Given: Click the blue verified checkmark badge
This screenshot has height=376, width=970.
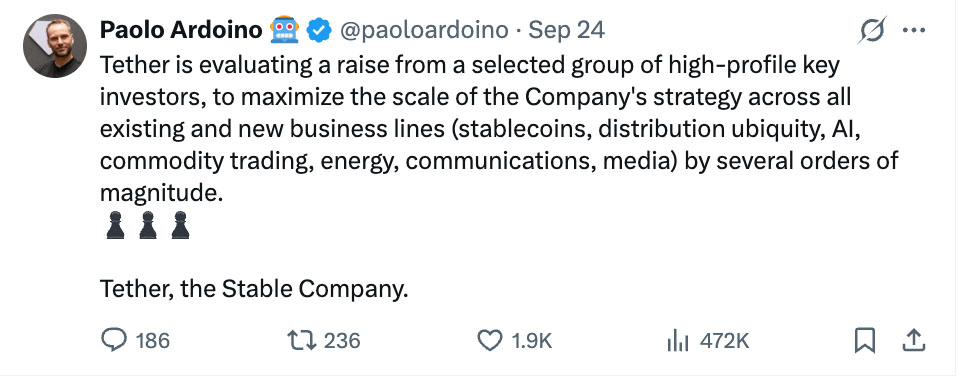Looking at the screenshot, I should pyautogui.click(x=319, y=30).
